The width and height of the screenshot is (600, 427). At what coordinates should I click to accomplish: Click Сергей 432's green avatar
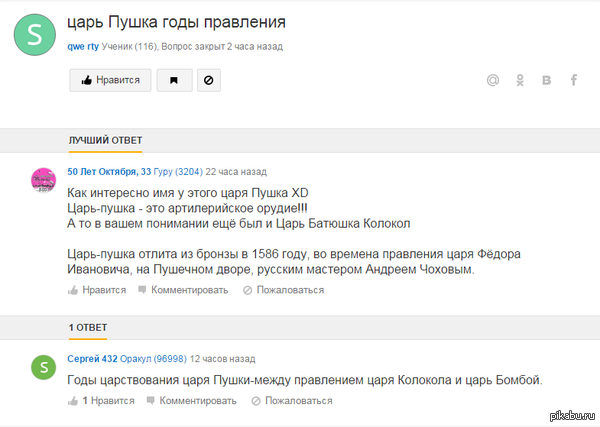pyautogui.click(x=44, y=367)
